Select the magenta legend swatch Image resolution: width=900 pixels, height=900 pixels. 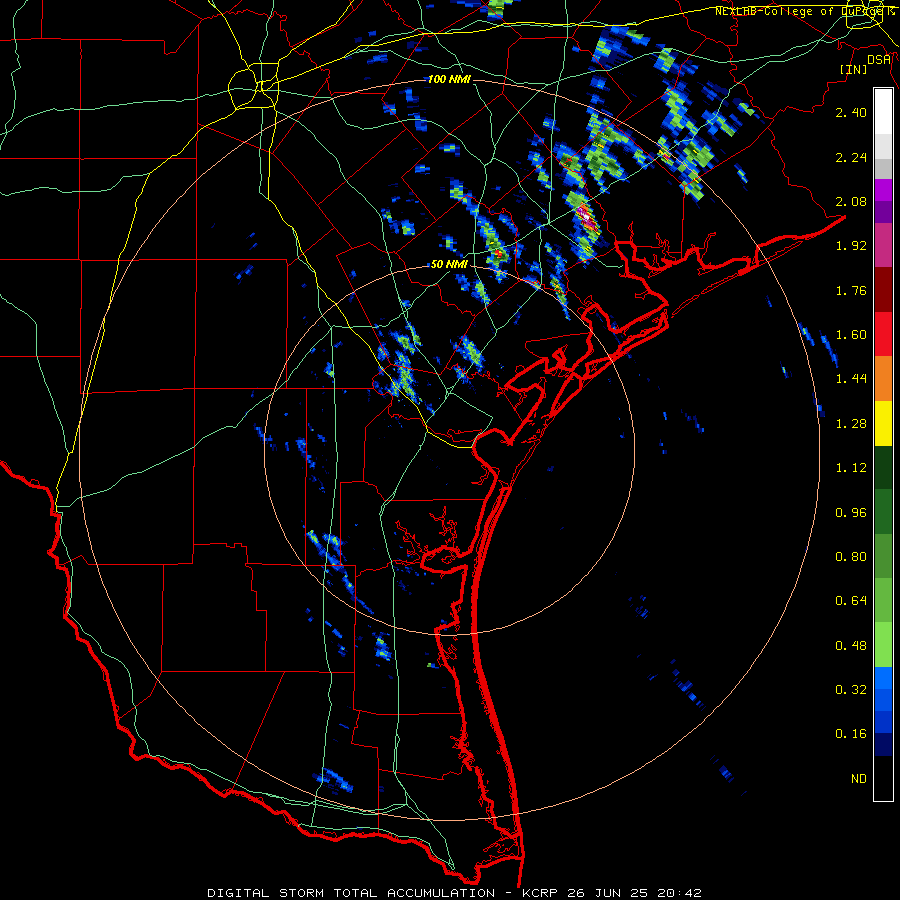(883, 190)
